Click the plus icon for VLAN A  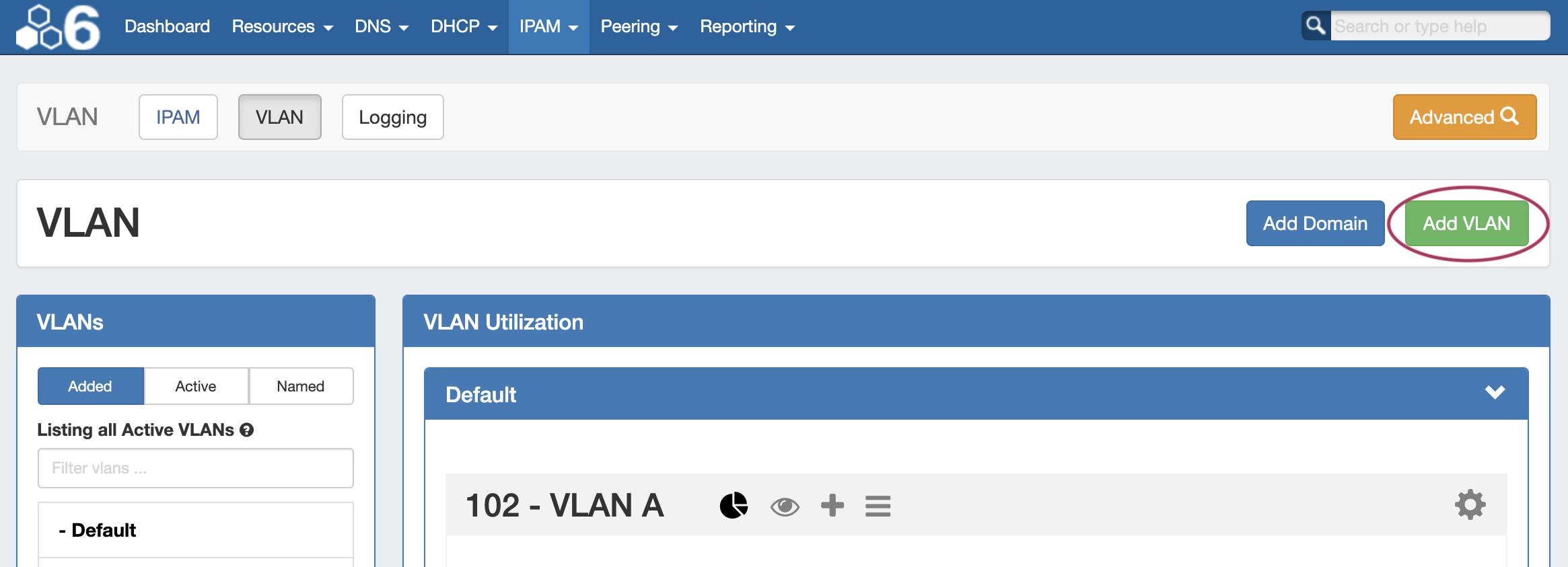(832, 506)
